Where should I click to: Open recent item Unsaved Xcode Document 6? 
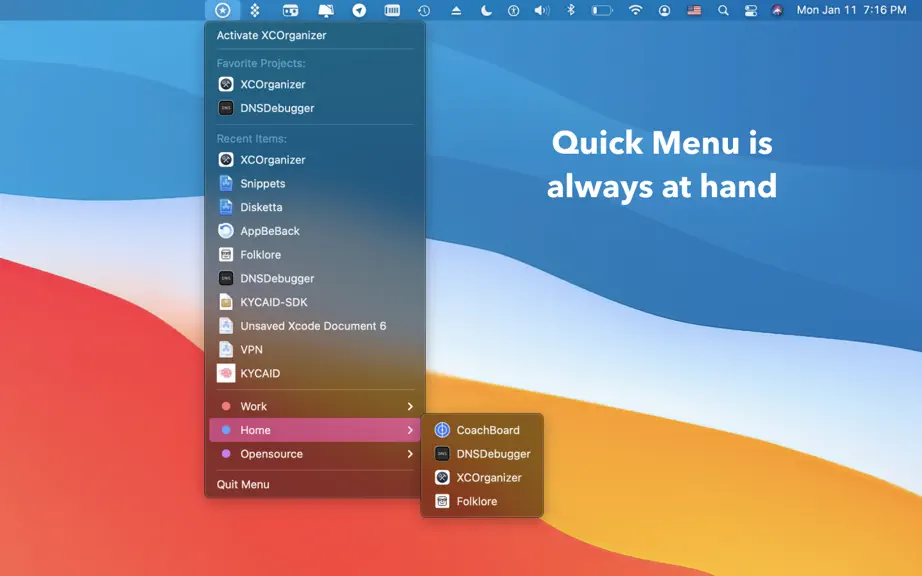(x=315, y=326)
